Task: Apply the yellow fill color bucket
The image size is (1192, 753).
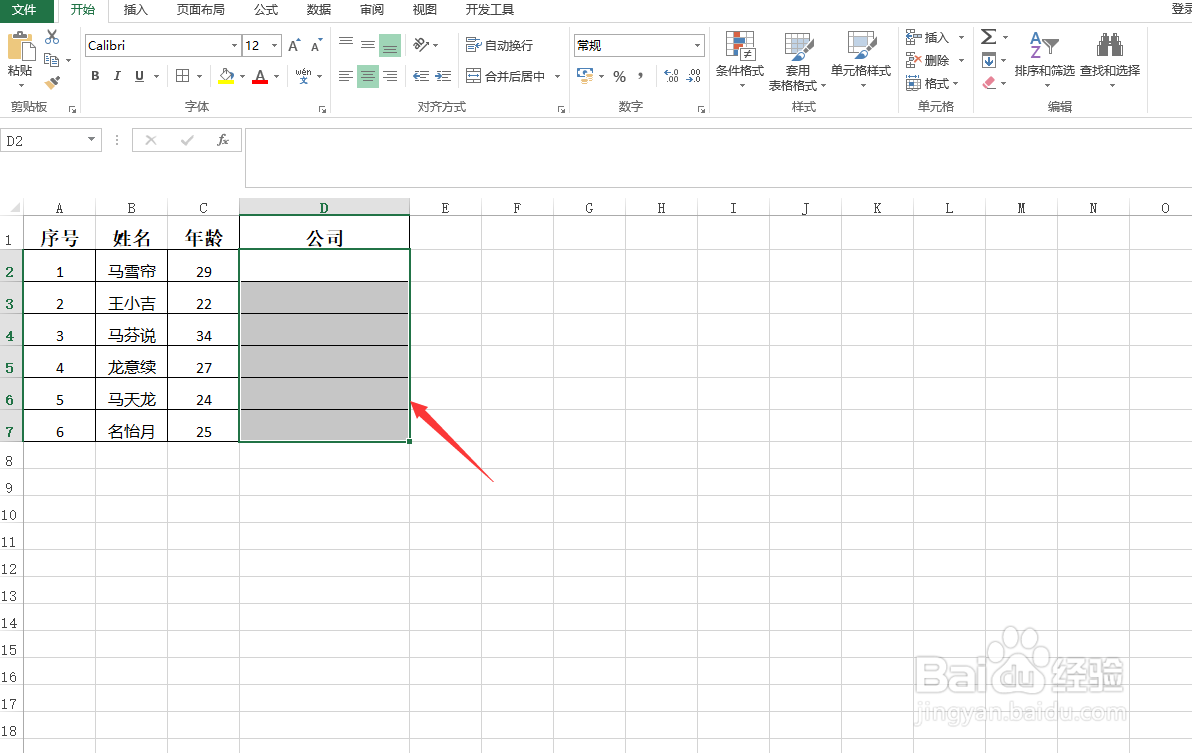Action: [x=226, y=76]
